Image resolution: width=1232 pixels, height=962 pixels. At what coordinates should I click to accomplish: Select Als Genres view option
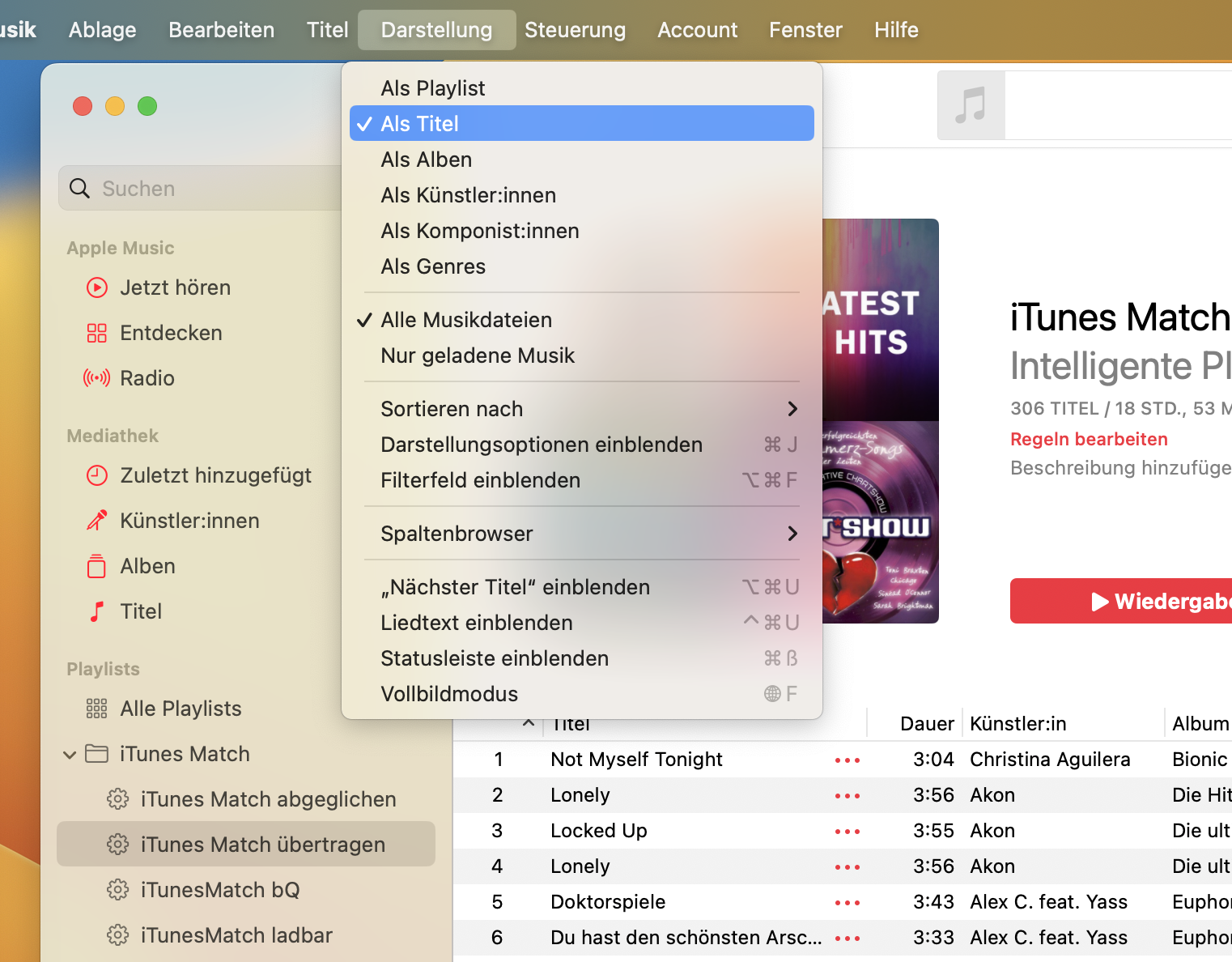pyautogui.click(x=582, y=266)
